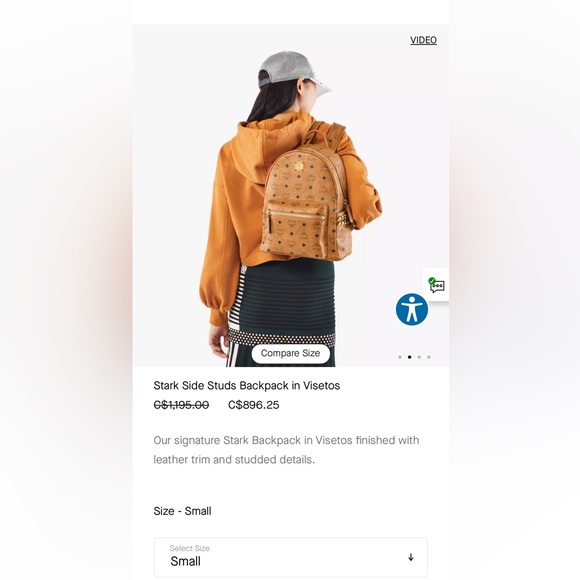Click the Small value in size field
The height and width of the screenshot is (580, 580).
point(185,562)
